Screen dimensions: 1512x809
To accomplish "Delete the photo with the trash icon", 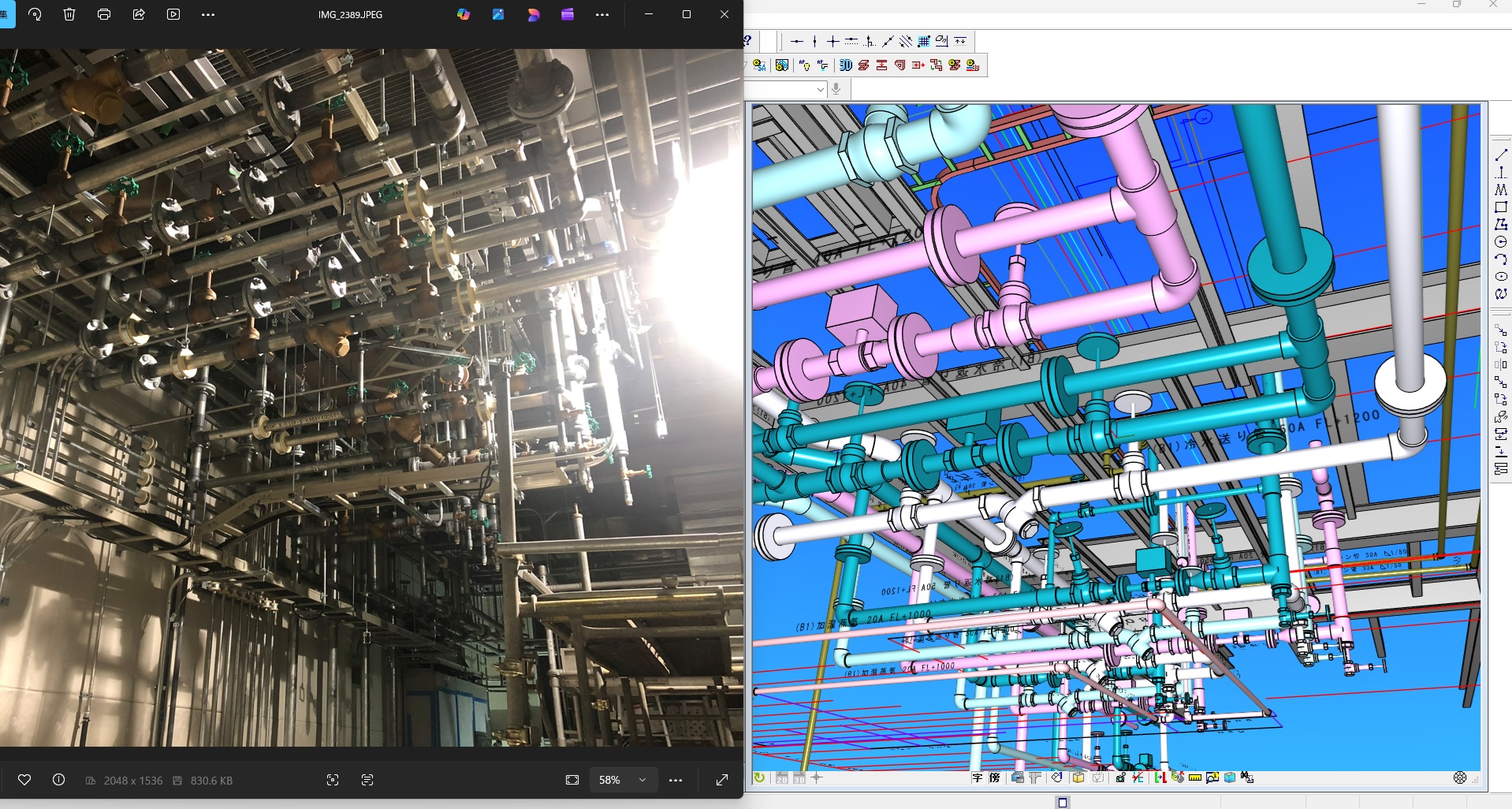I will (69, 14).
